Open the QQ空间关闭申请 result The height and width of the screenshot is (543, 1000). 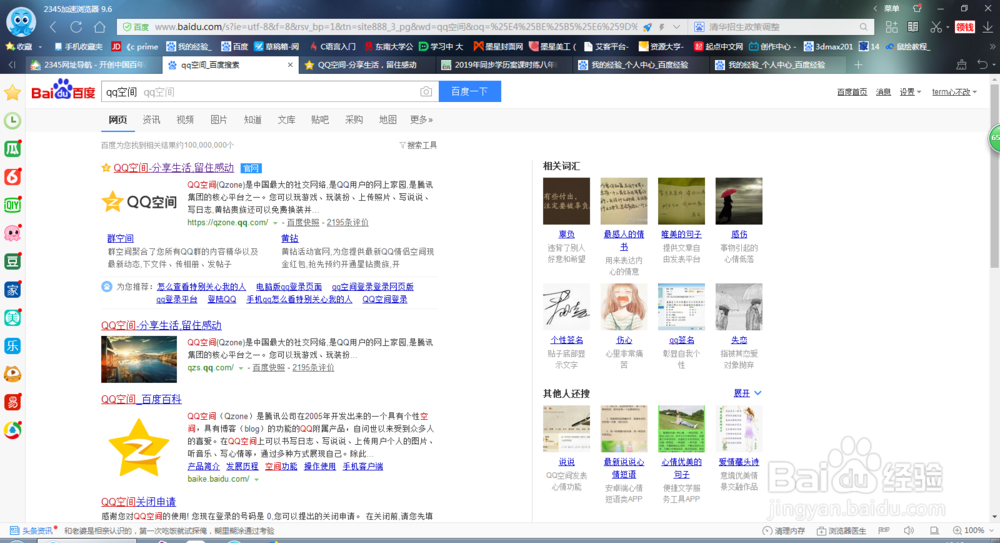(138, 502)
